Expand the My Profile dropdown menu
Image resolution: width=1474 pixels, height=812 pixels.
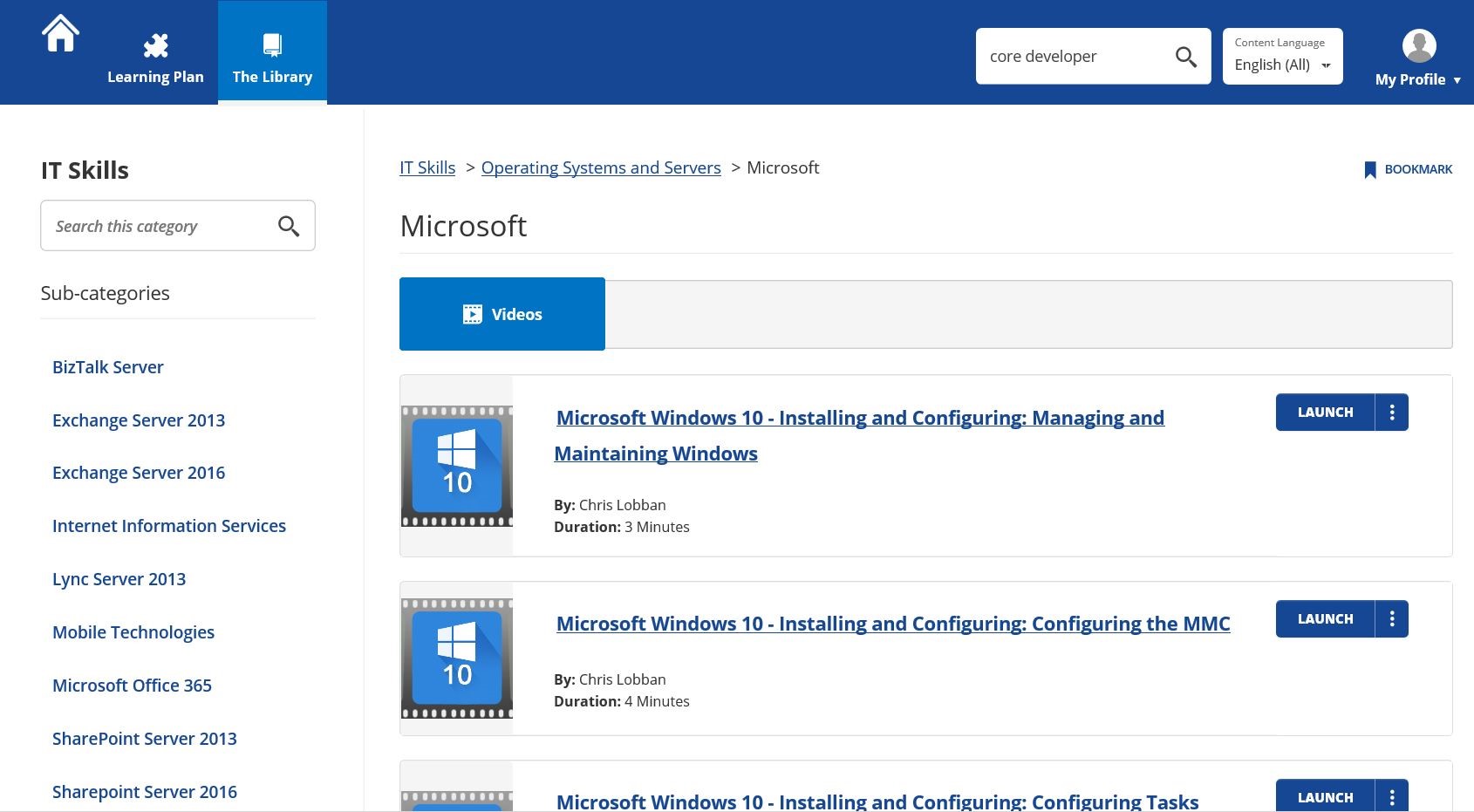coord(1418,79)
